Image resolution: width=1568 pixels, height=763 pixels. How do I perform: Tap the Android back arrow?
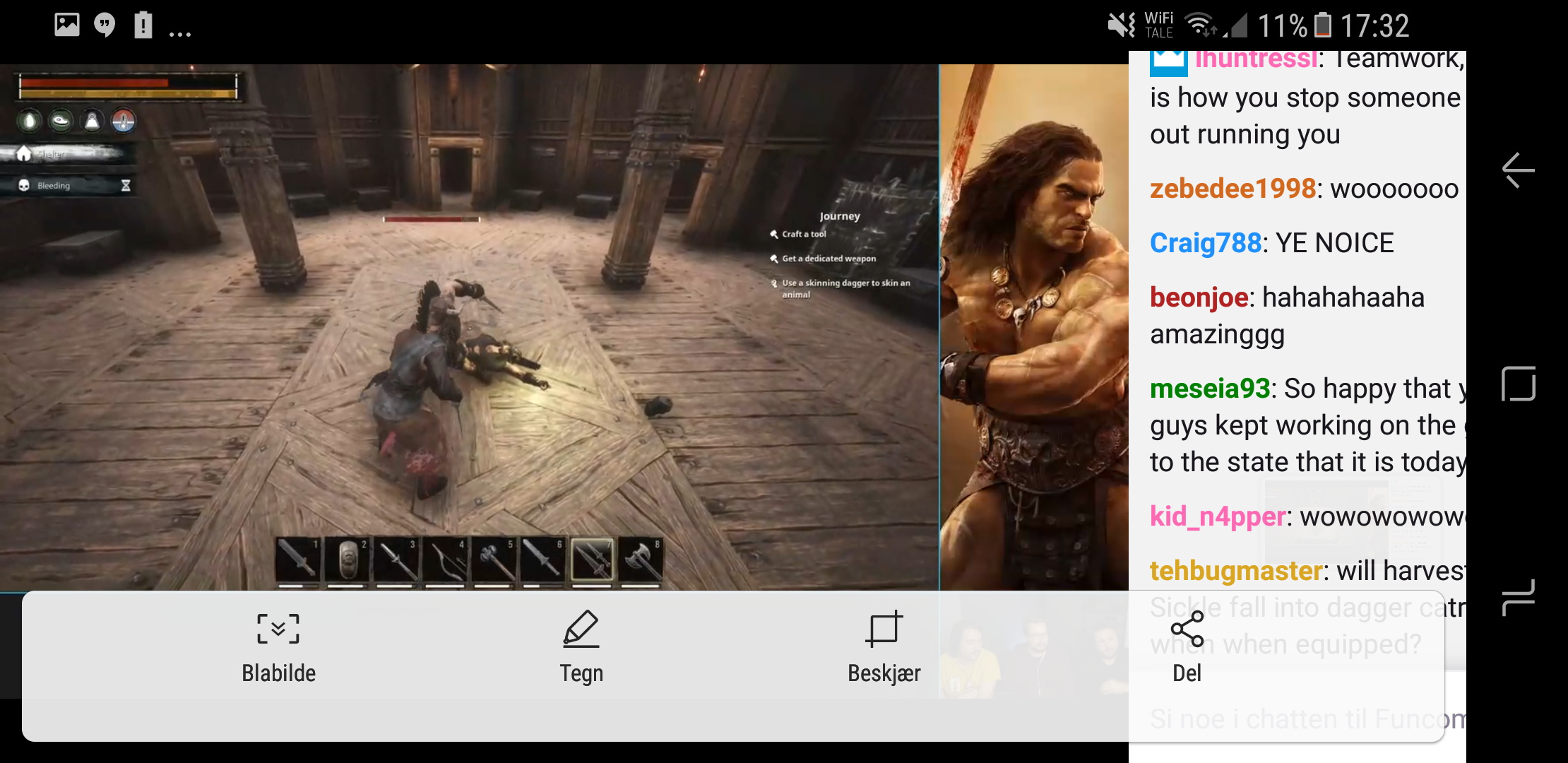click(x=1518, y=170)
